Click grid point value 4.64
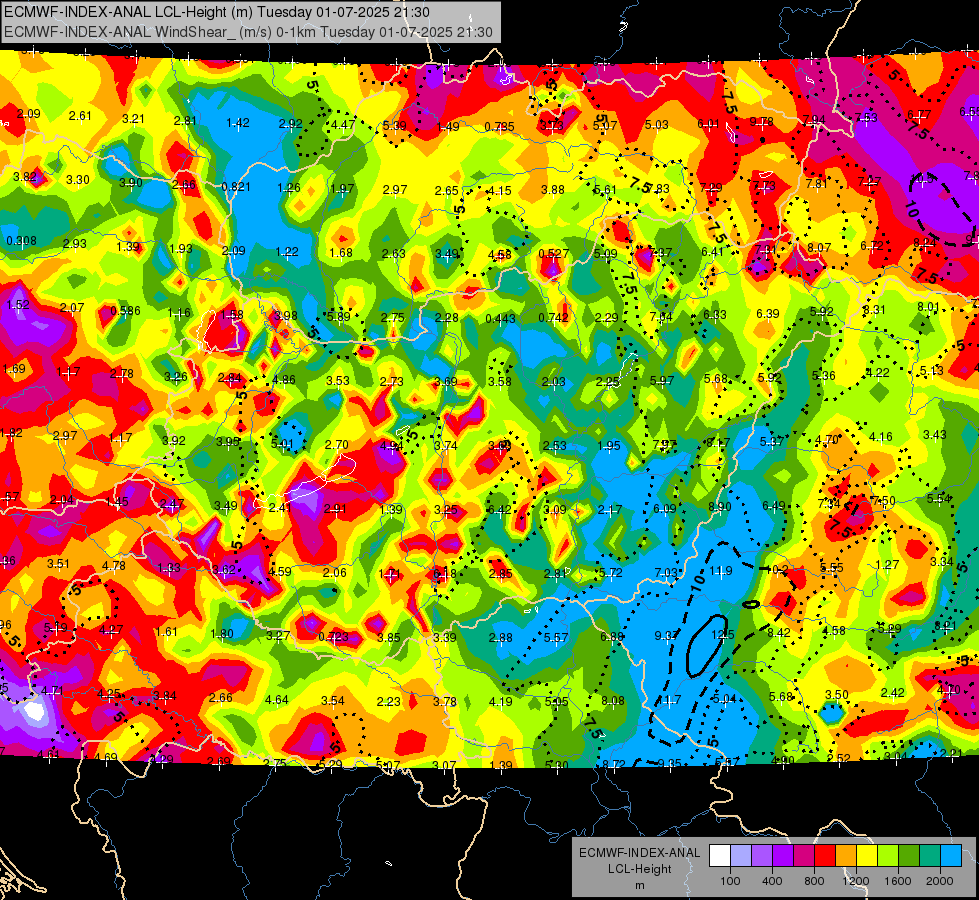The width and height of the screenshot is (979, 900). pyautogui.click(x=277, y=700)
